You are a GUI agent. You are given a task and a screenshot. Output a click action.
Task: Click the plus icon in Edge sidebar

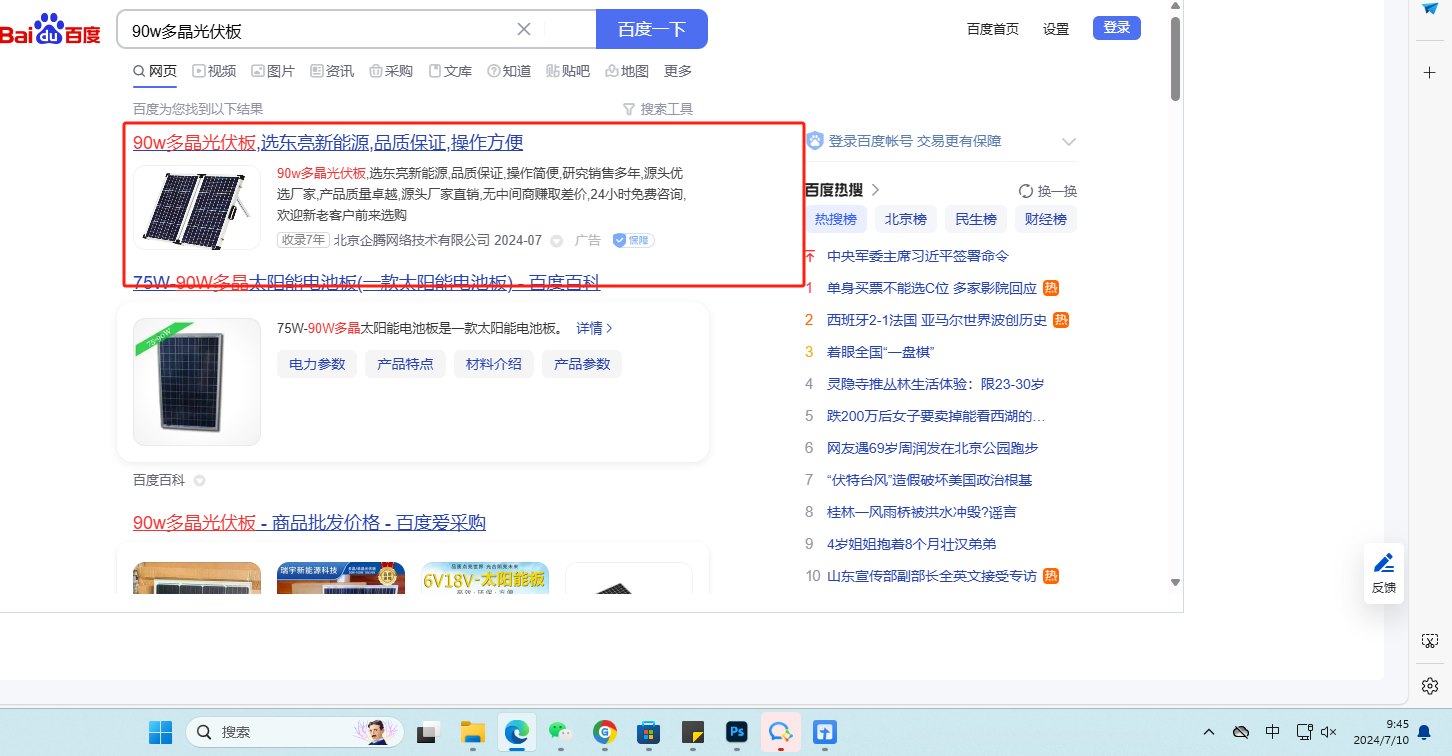coord(1429,73)
